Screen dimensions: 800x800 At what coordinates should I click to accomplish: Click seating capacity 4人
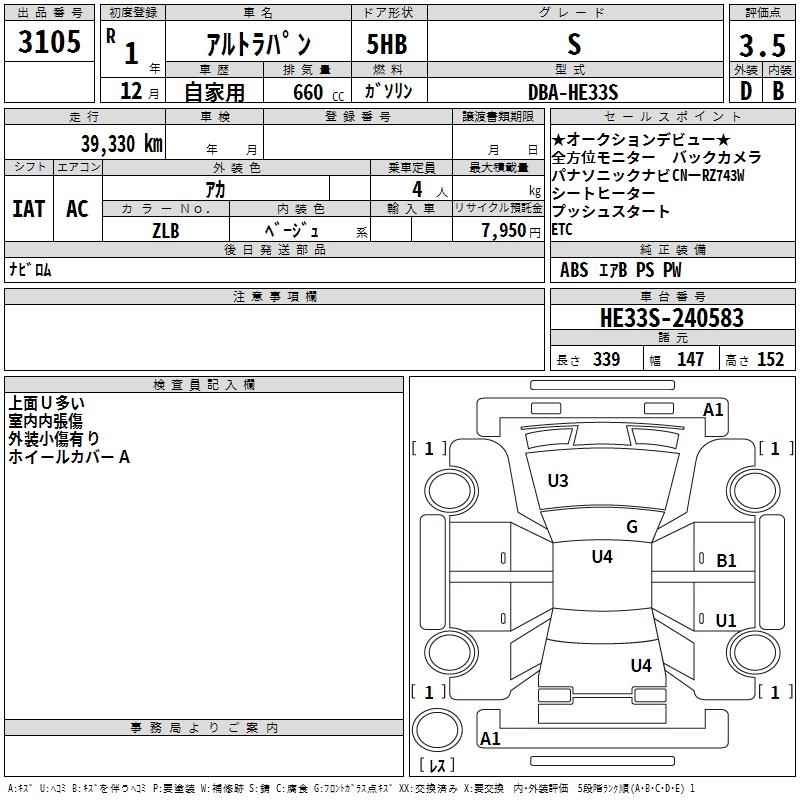click(430, 190)
